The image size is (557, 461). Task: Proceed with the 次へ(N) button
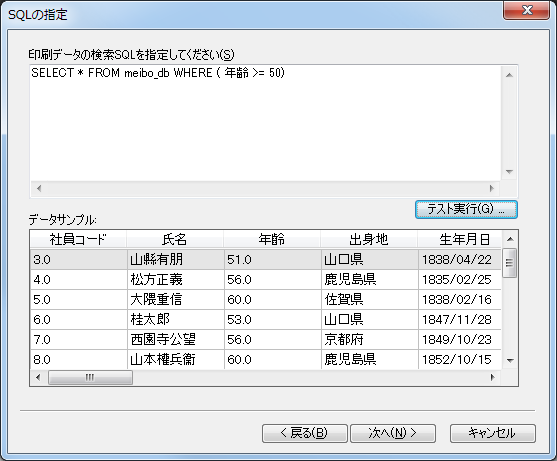point(393,433)
